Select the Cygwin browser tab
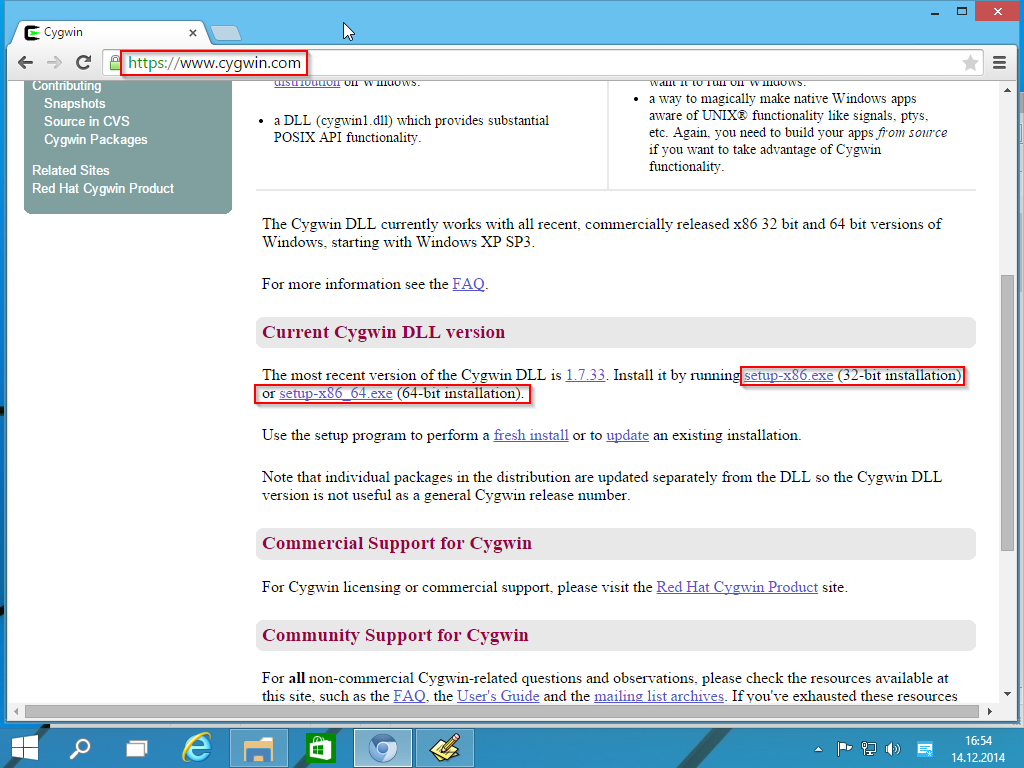 110,33
